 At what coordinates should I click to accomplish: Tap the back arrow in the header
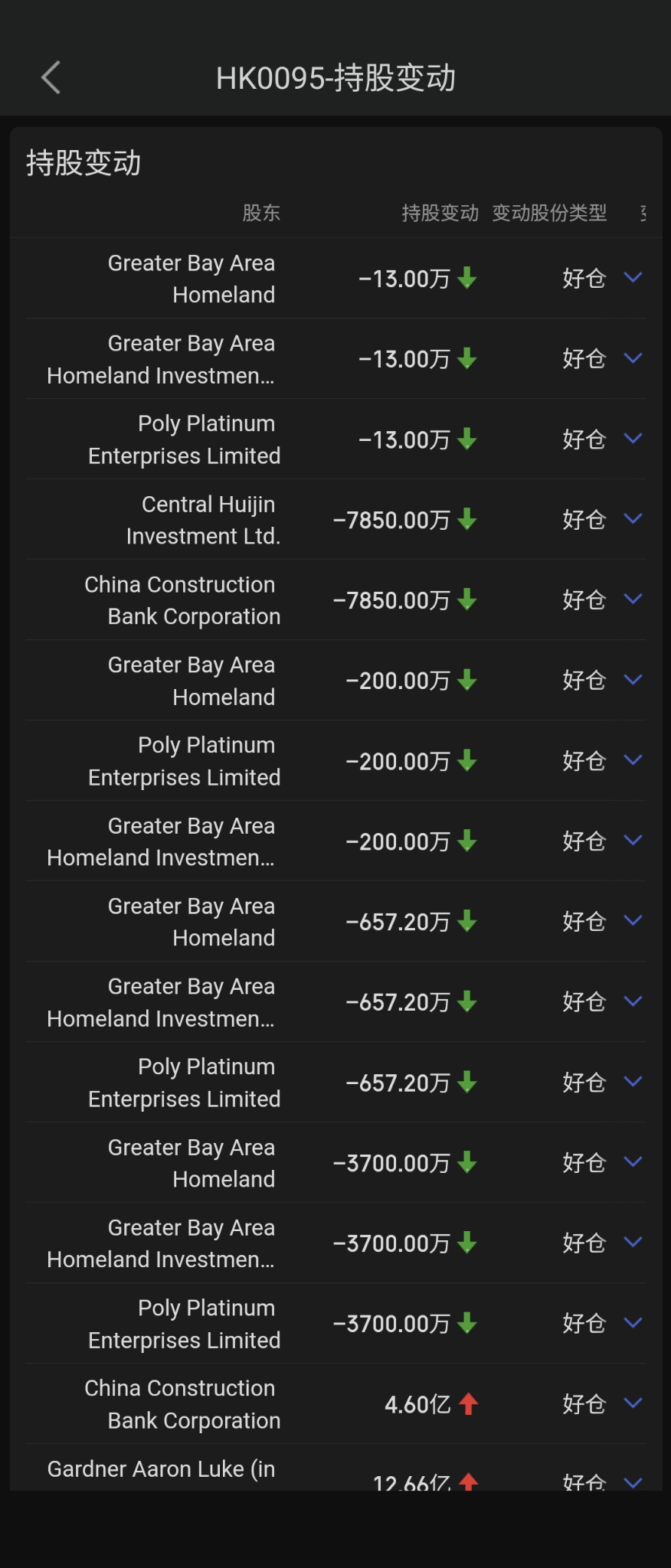pyautogui.click(x=51, y=77)
